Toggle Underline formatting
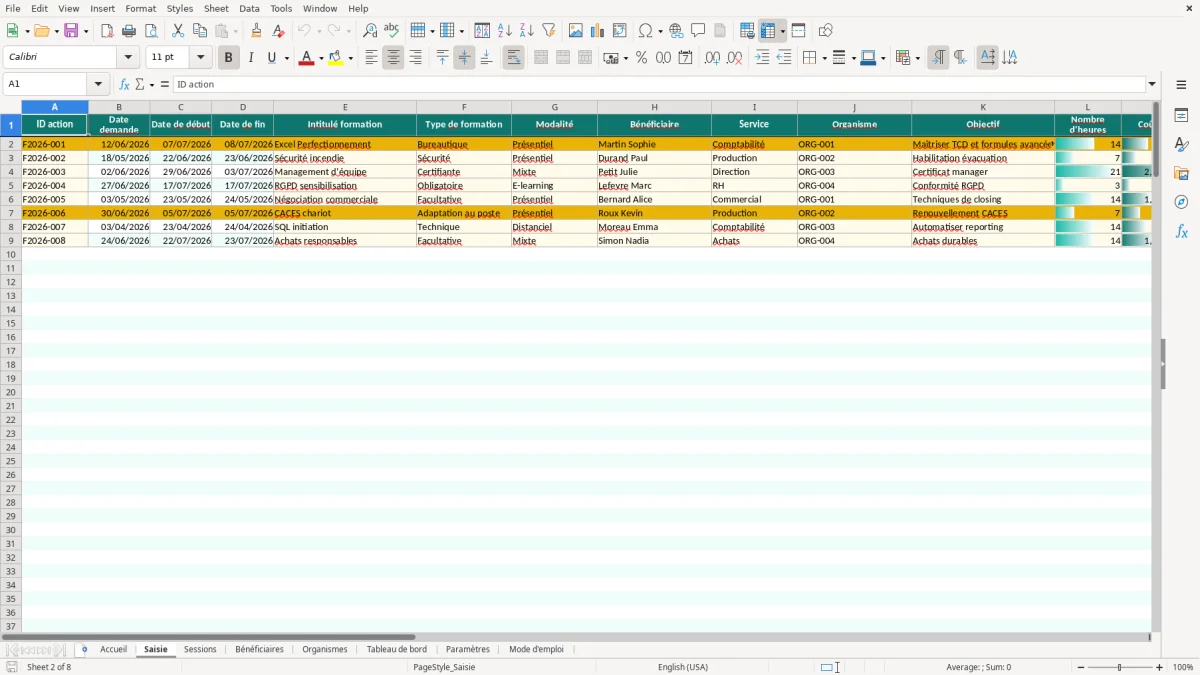Viewport: 1200px width, 675px height. 272,58
